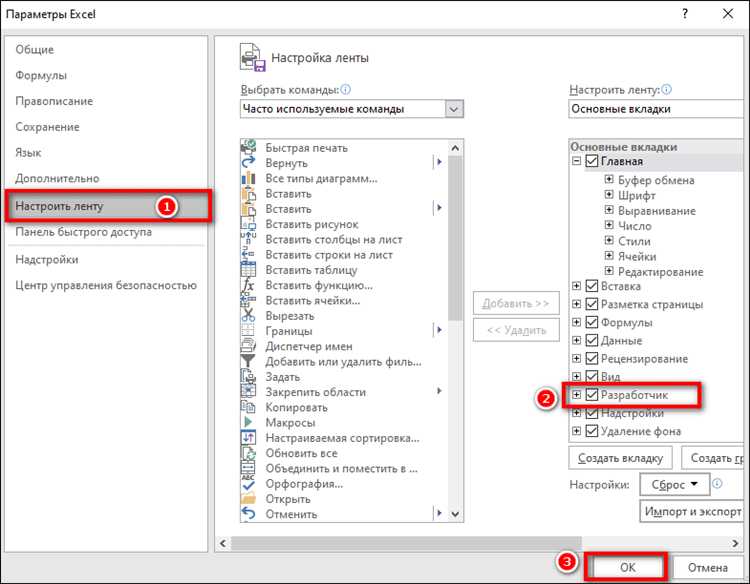The width and height of the screenshot is (750, 584).
Task: Expand the Редактирование group
Action: (x=608, y=271)
